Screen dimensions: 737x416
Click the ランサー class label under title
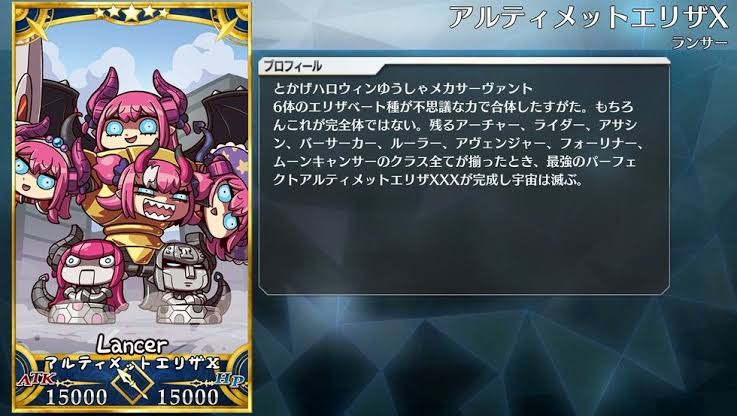pos(699,43)
